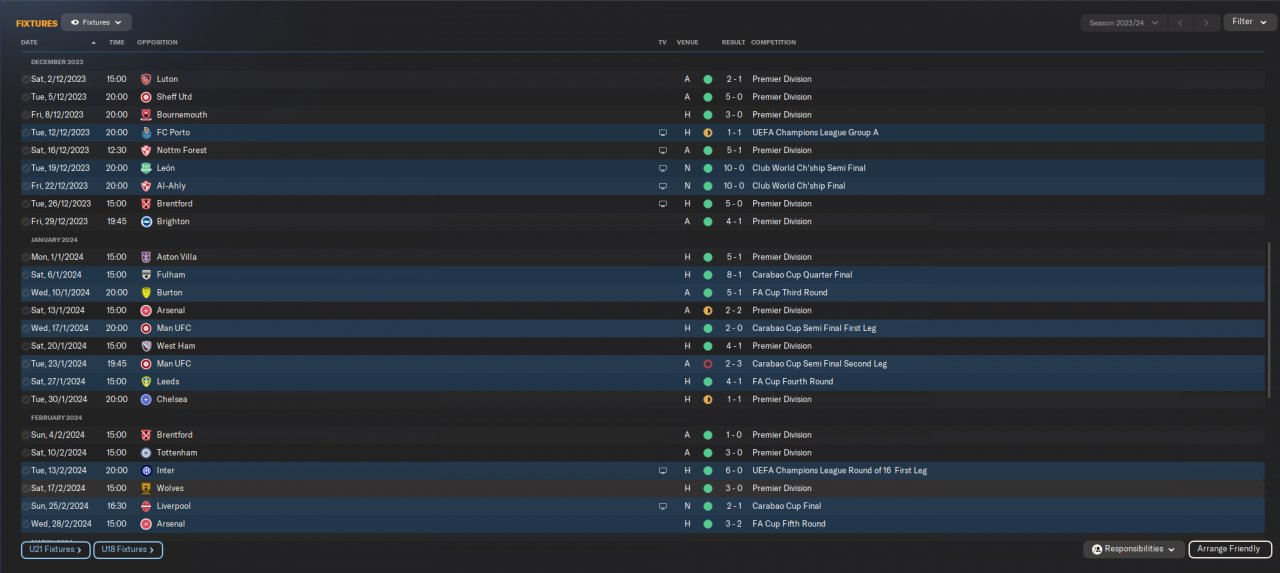This screenshot has height=573, width=1280.
Task: Click the FC Porto club badge
Action: pos(146,132)
